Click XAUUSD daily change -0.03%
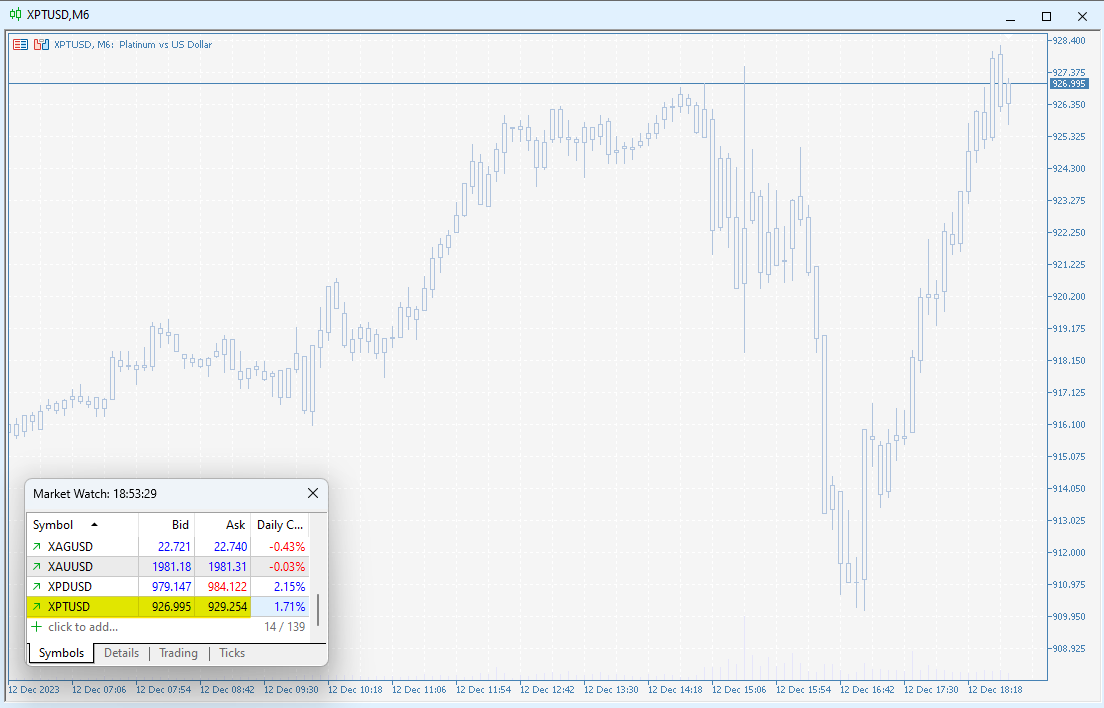Image resolution: width=1104 pixels, height=708 pixels. click(x=287, y=567)
